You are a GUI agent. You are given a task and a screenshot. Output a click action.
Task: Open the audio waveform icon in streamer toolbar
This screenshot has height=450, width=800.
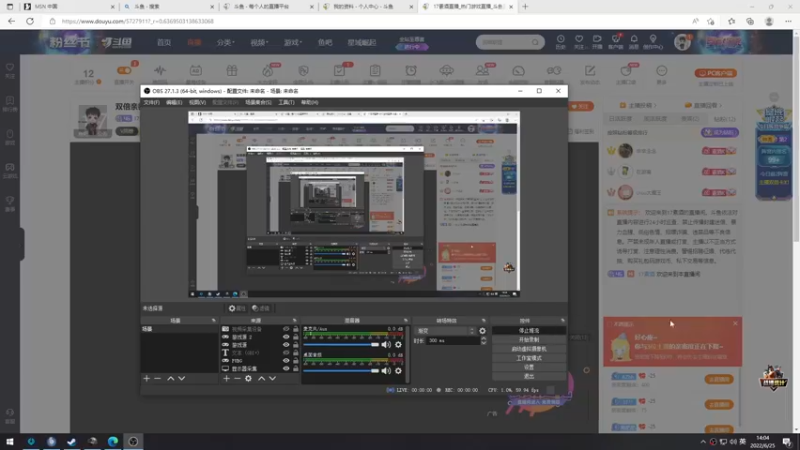coord(160,71)
